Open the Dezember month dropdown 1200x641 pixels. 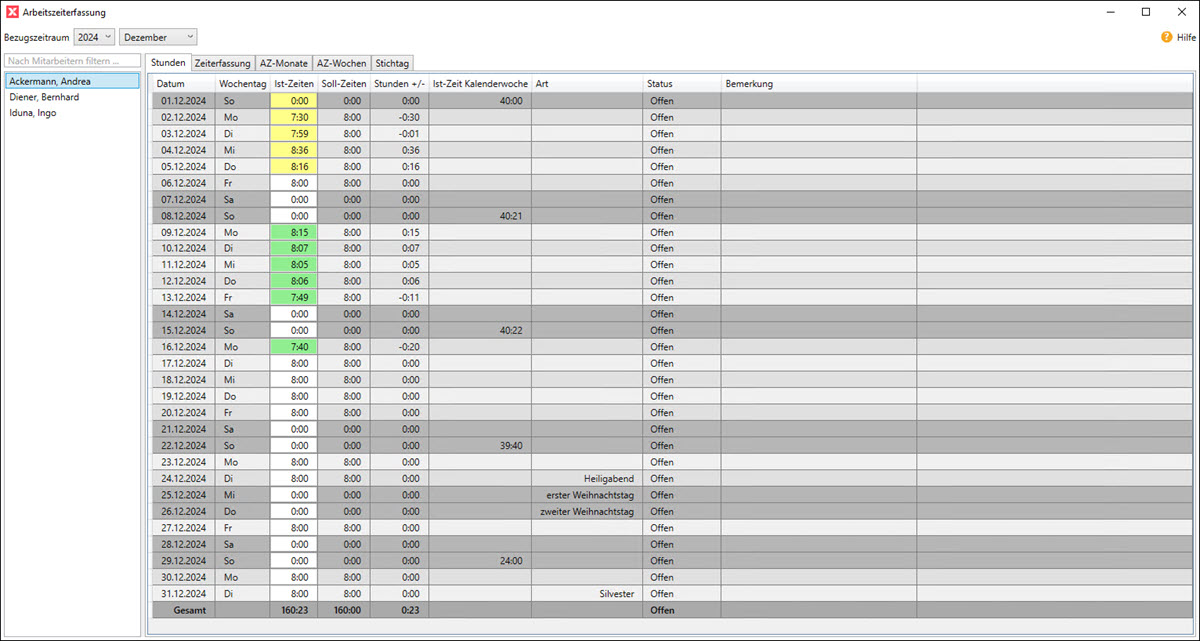(x=158, y=37)
